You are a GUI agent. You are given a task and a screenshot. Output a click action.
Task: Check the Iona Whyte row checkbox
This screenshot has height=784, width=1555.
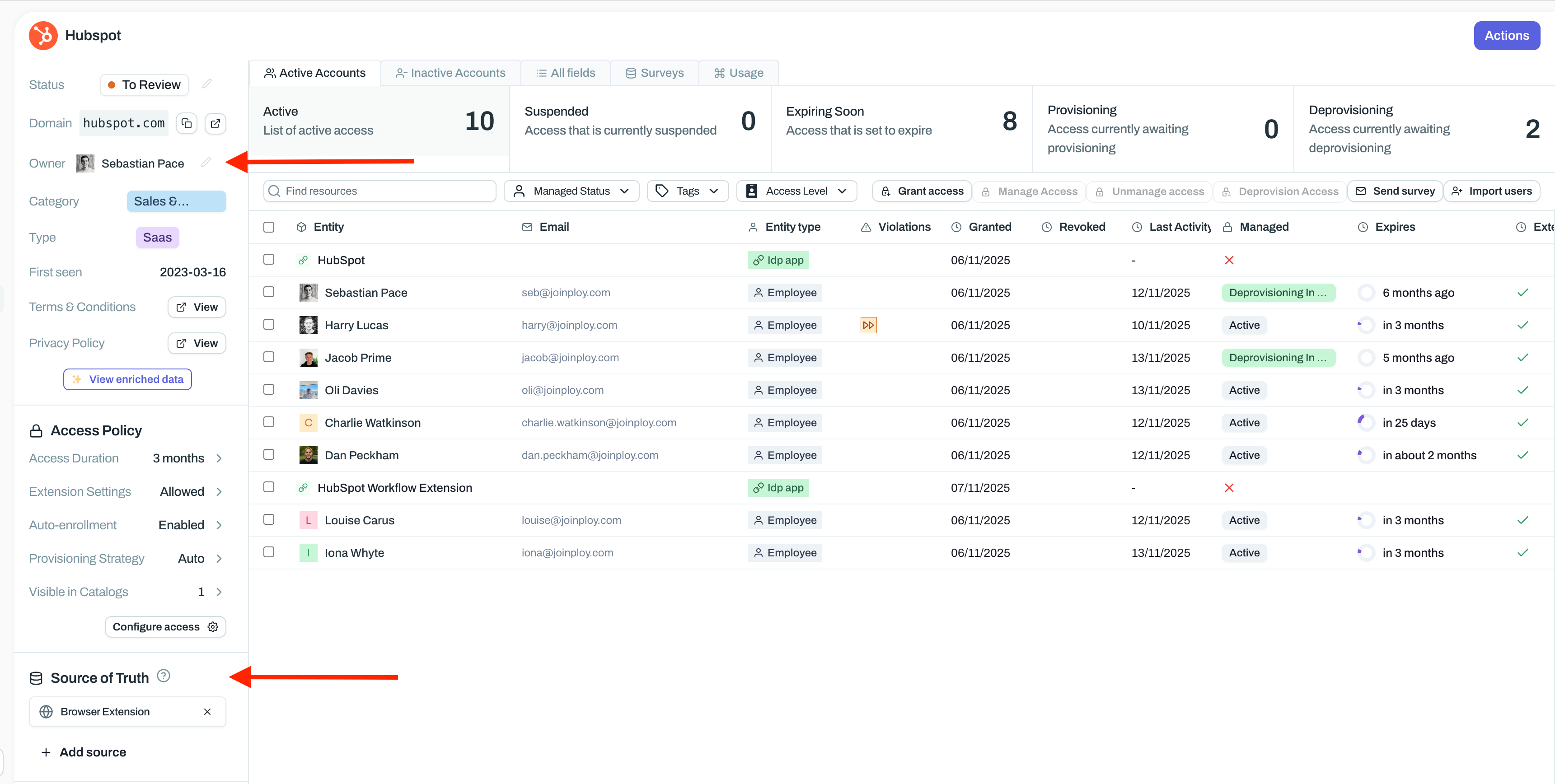coord(269,552)
